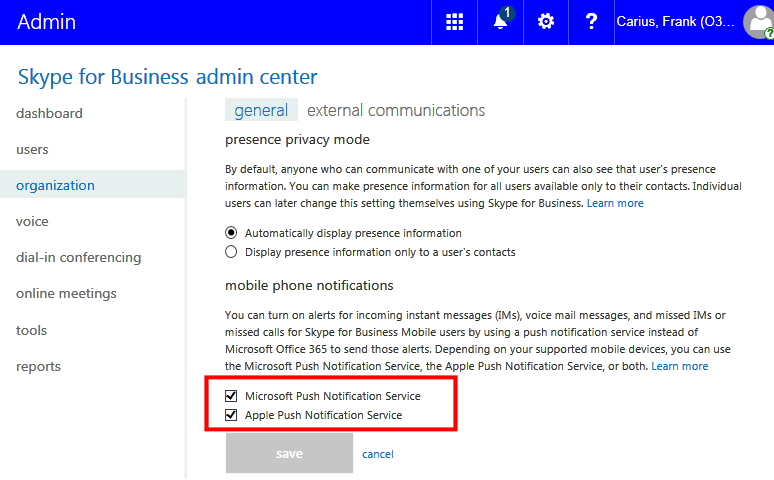
Task: Open the help question mark icon
Action: pyautogui.click(x=591, y=22)
